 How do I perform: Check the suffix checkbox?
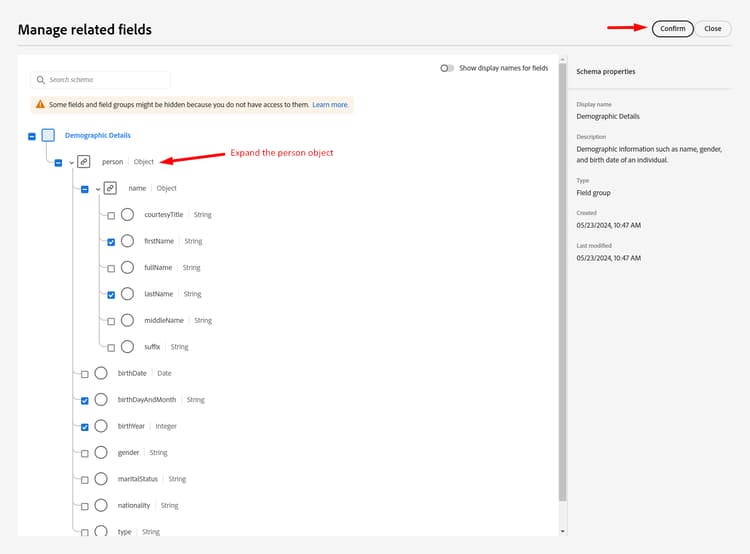click(111, 348)
